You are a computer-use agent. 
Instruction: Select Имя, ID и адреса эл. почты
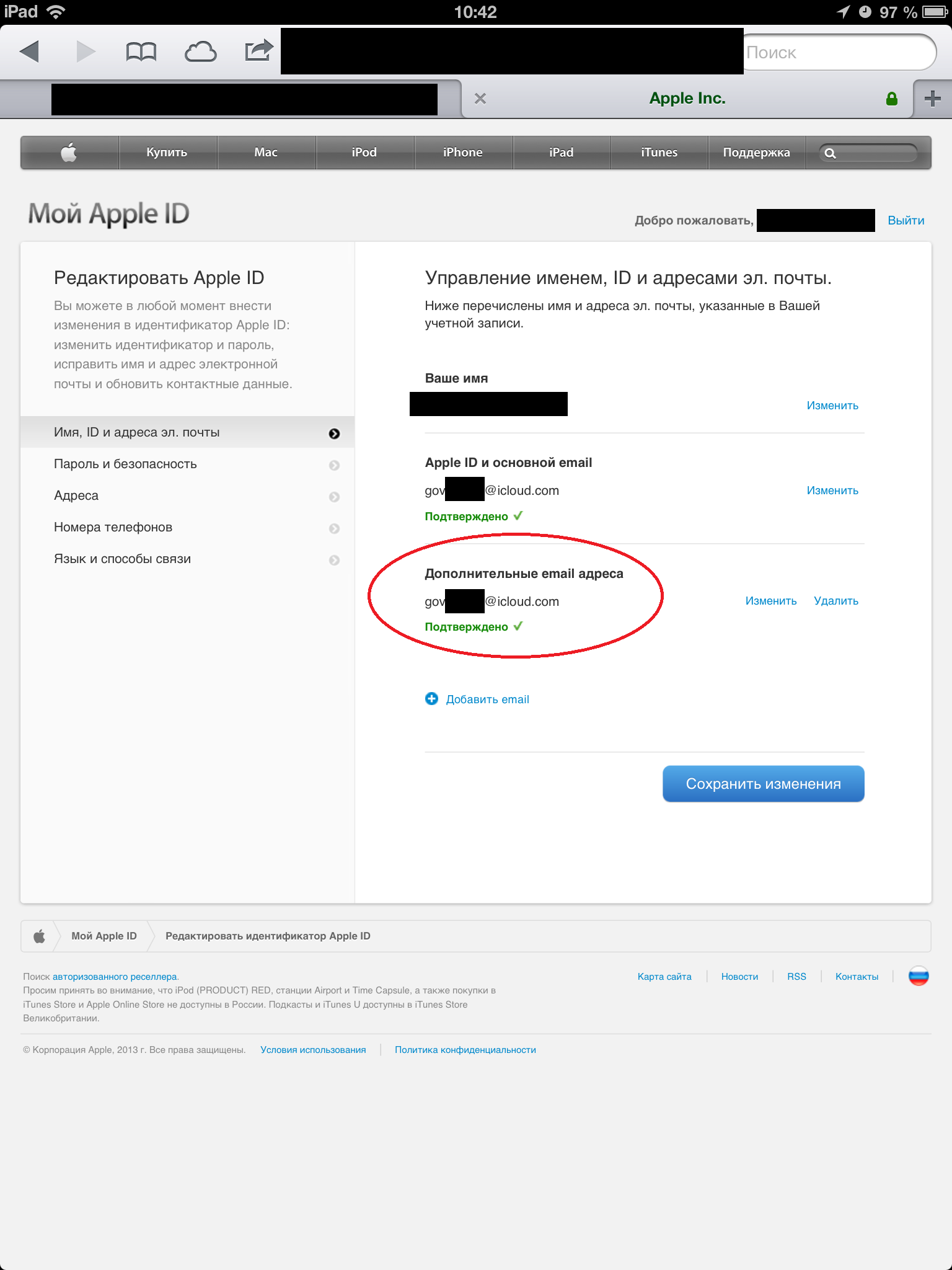(x=187, y=432)
